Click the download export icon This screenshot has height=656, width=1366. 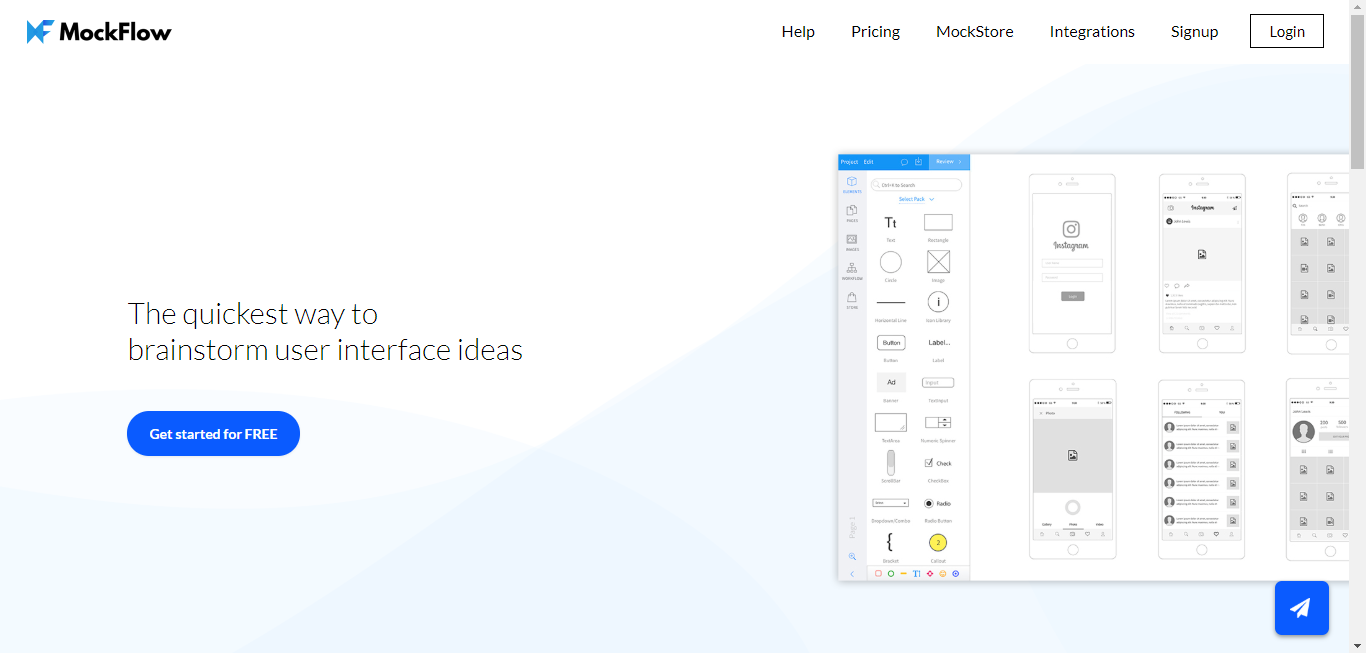918,162
